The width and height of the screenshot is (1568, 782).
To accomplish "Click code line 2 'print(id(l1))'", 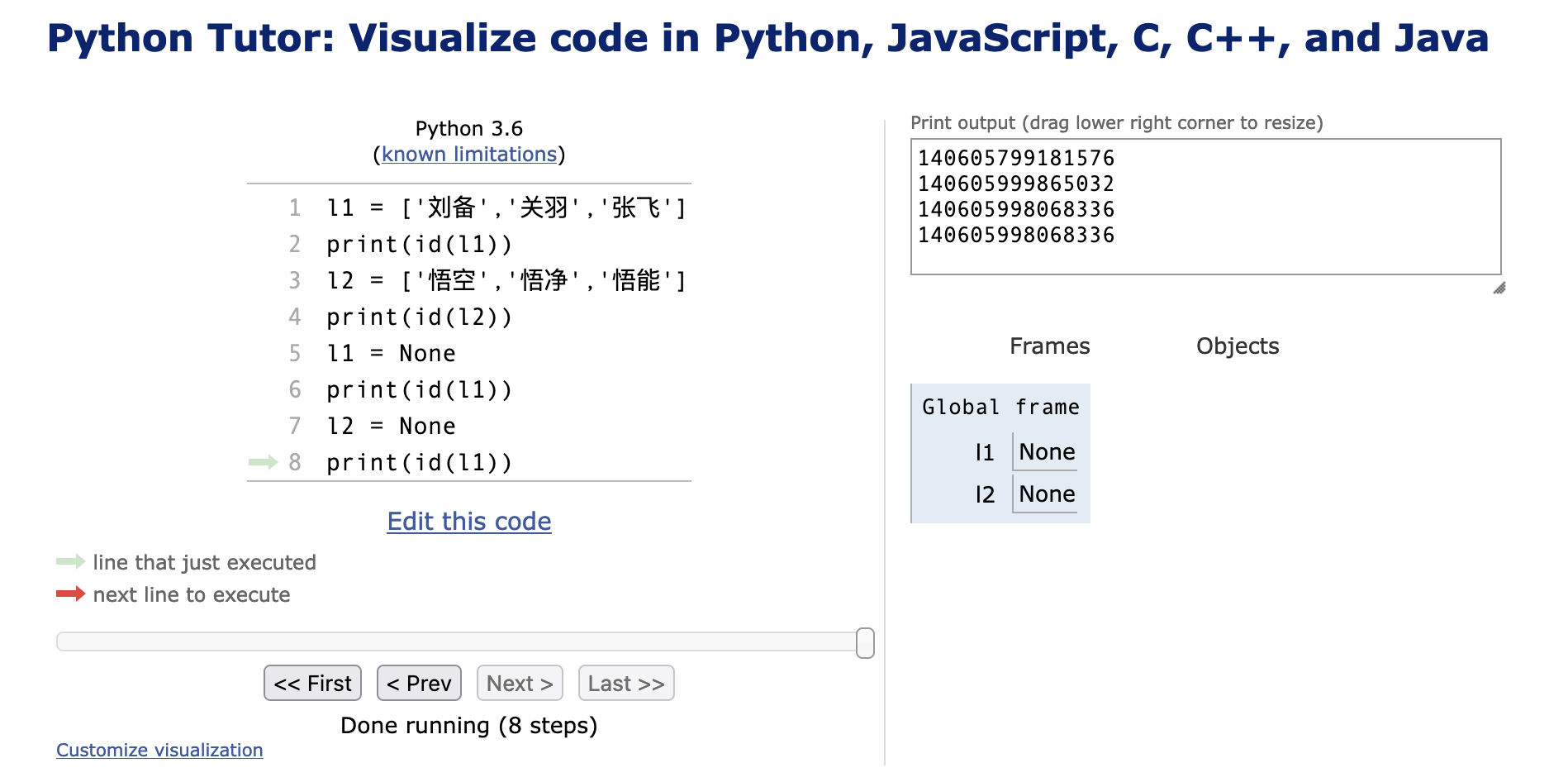I will click(x=419, y=245).
